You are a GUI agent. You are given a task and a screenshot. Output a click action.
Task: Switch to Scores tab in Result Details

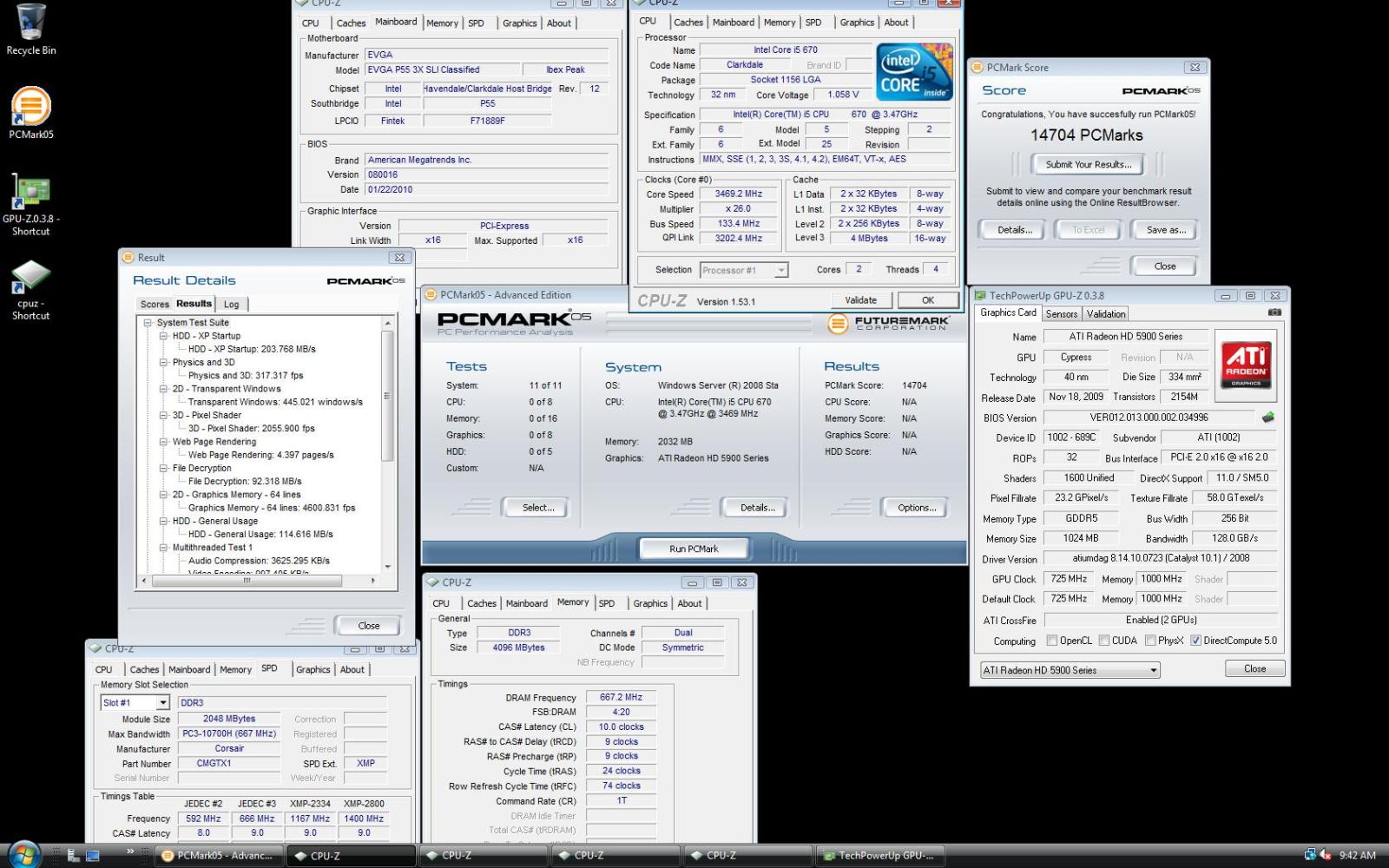[155, 304]
